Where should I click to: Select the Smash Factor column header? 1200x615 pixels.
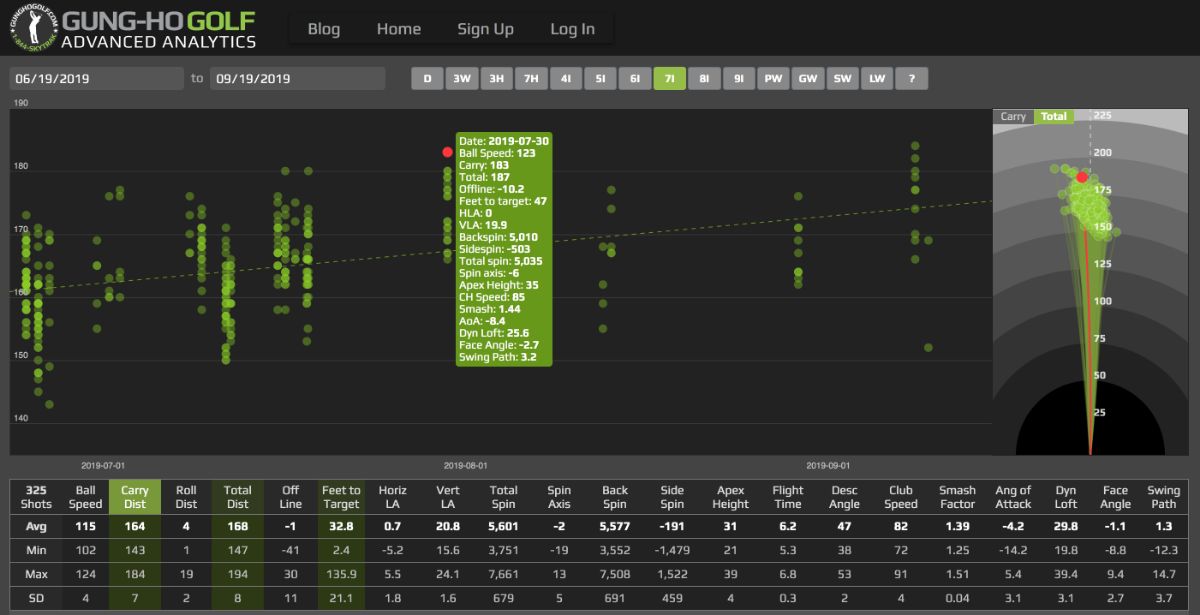(x=957, y=497)
